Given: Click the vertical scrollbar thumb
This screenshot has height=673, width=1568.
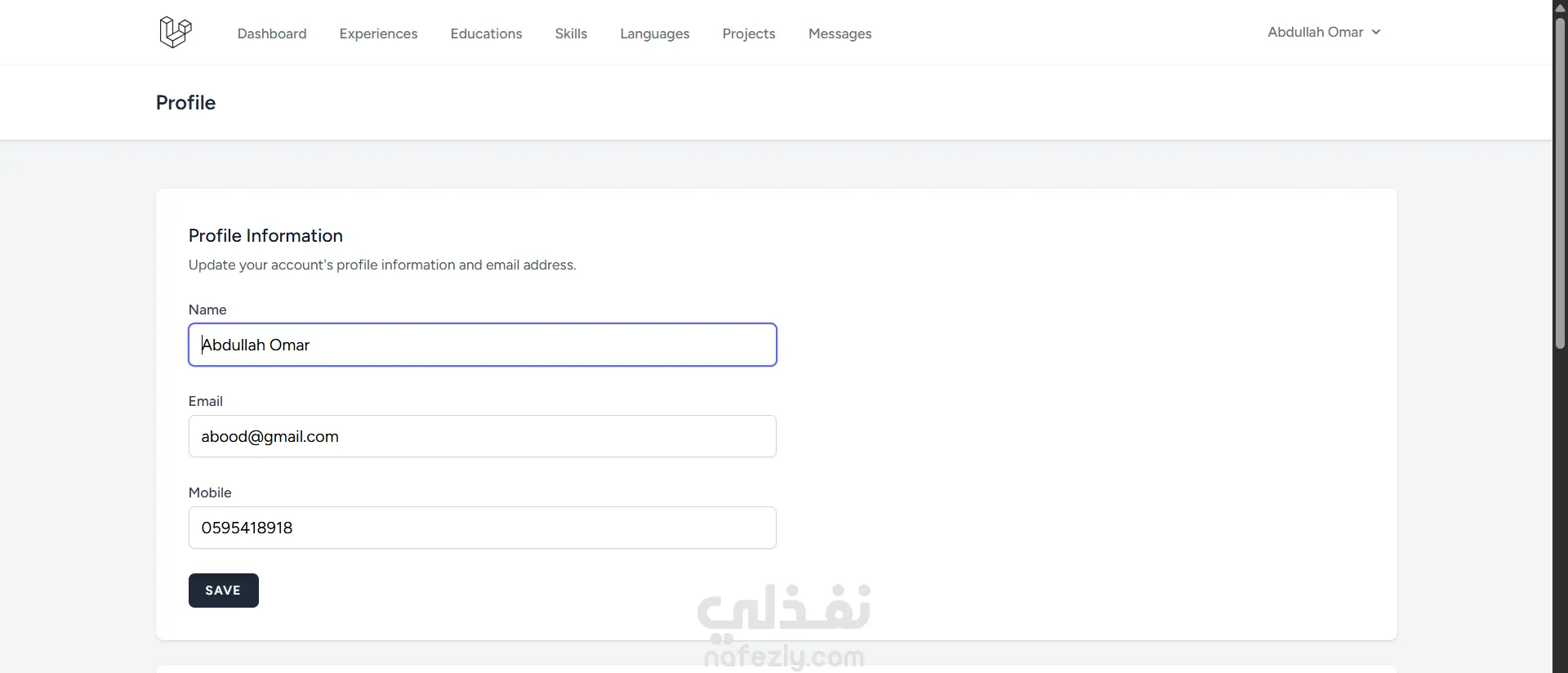Looking at the screenshot, I should point(1560,180).
